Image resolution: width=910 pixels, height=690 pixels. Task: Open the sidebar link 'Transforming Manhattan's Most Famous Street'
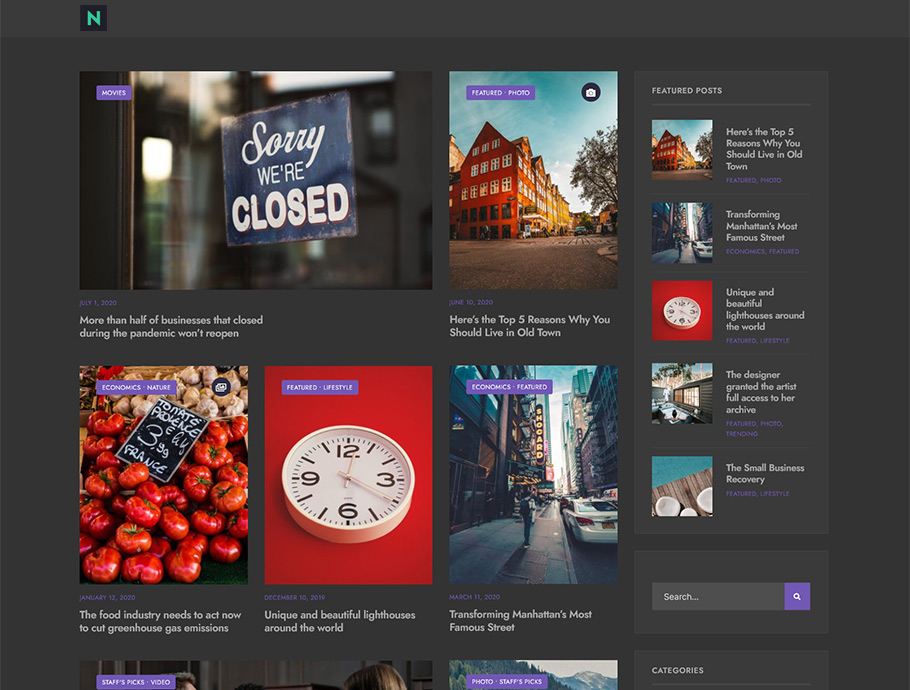[x=762, y=226]
